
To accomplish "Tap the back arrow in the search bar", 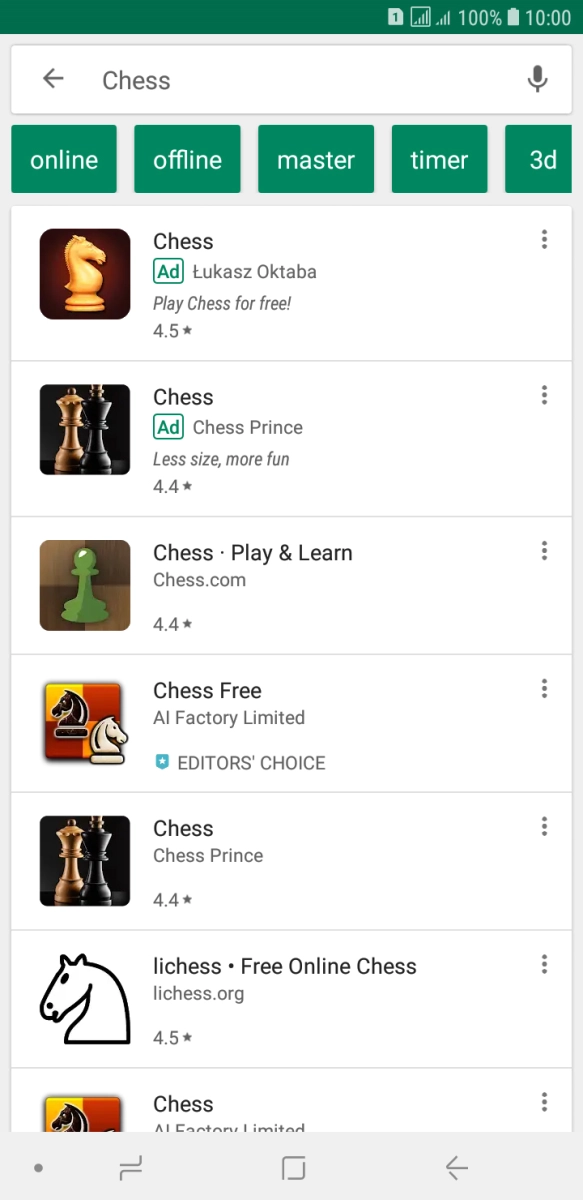I will pos(52,78).
